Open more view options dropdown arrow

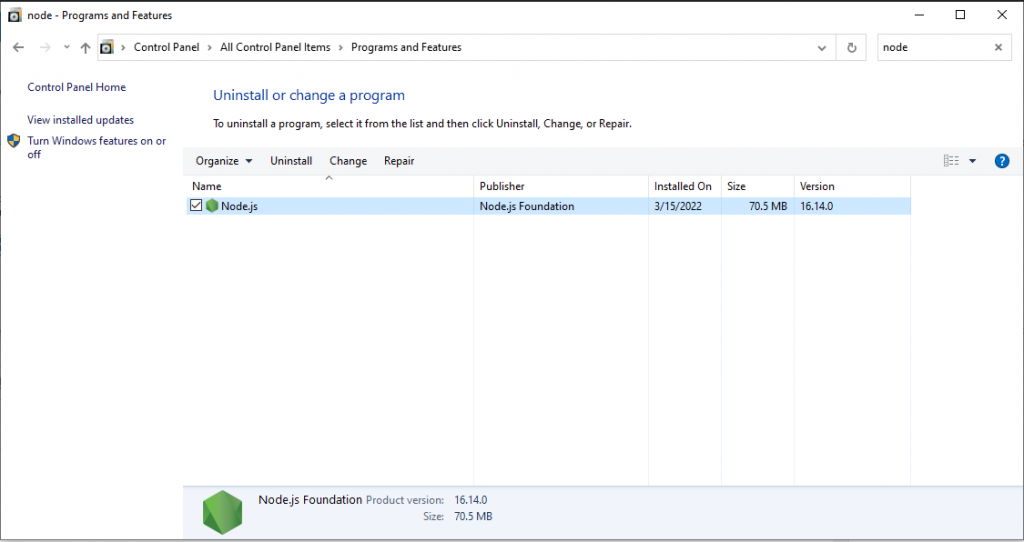(972, 161)
